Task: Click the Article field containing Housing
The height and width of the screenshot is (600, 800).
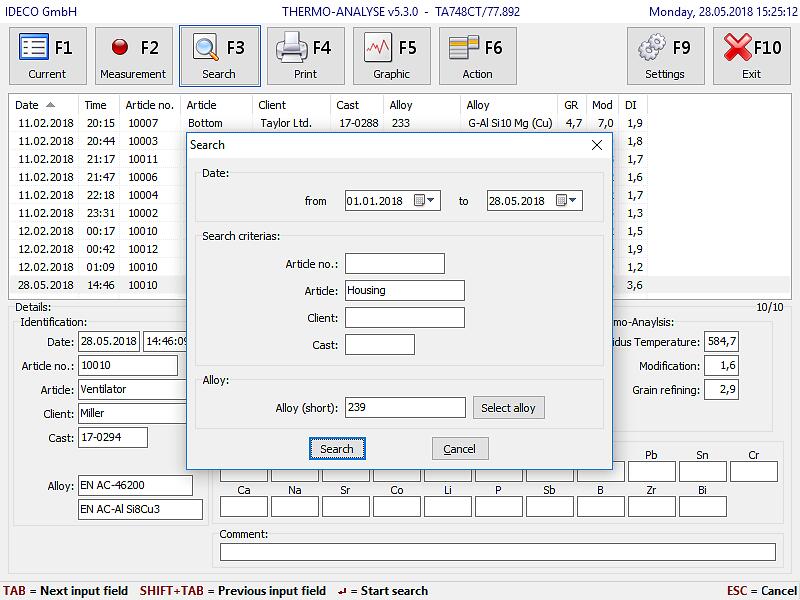Action: (404, 291)
